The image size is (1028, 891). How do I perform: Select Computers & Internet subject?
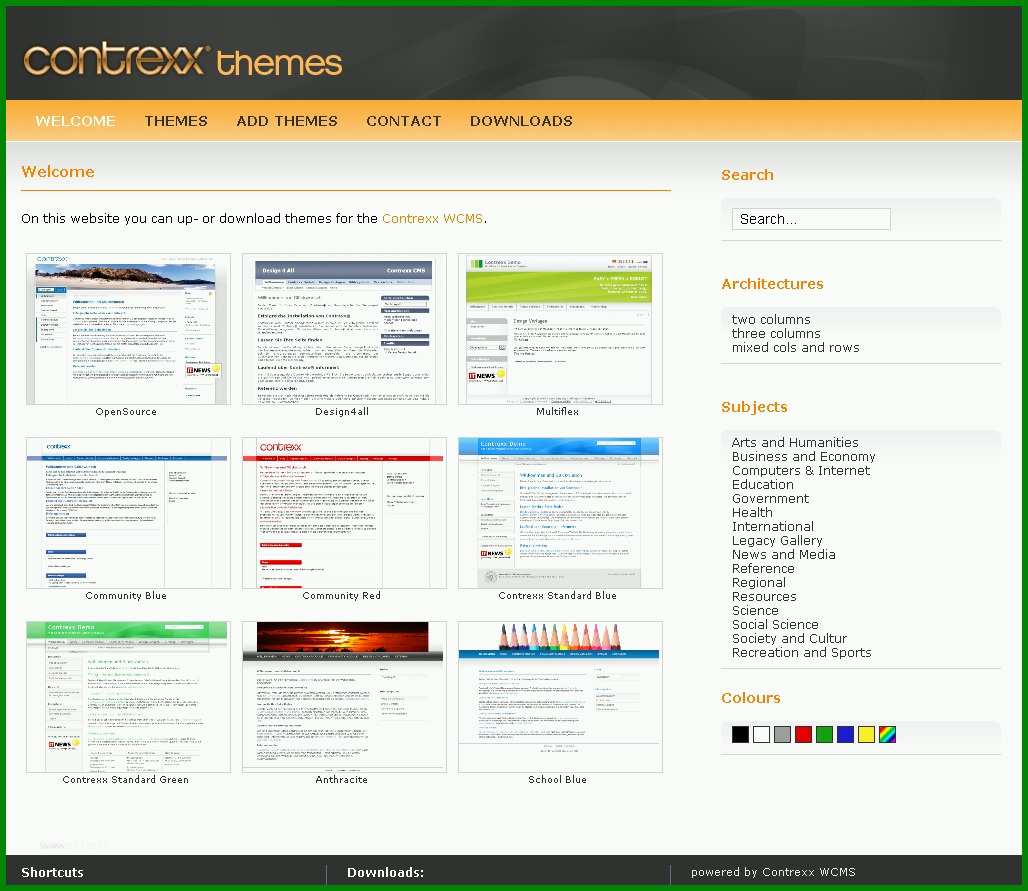[x=801, y=471]
